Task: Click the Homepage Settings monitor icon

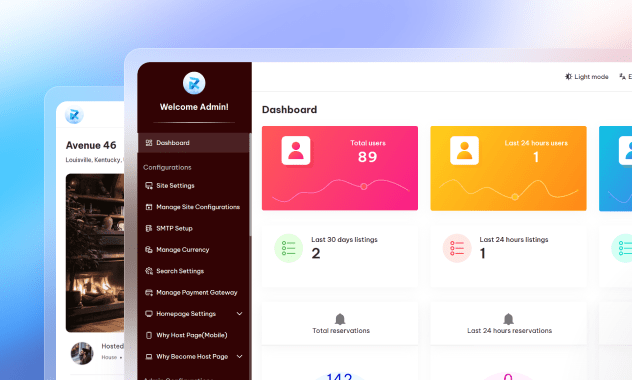Action: click(x=149, y=314)
